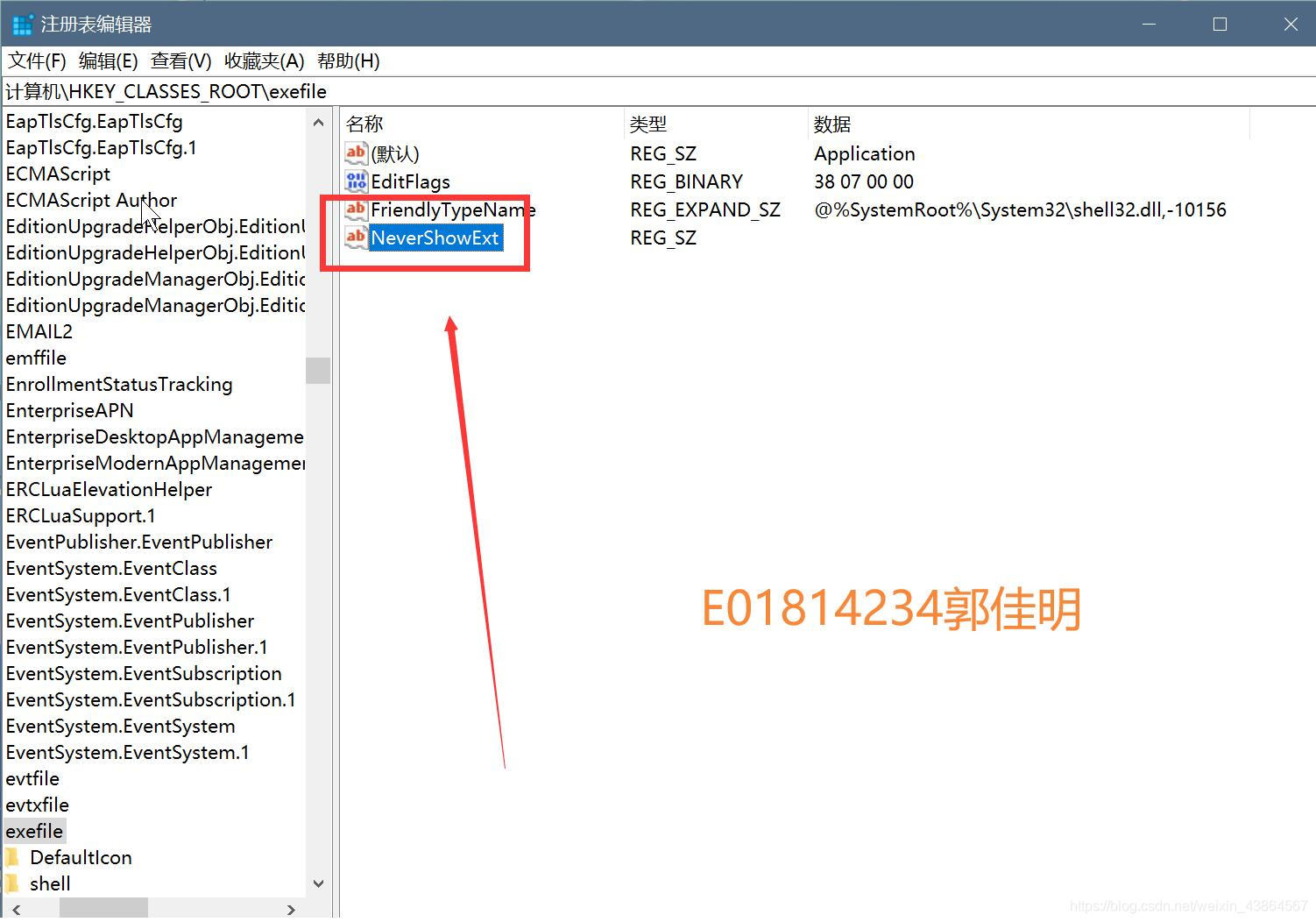The width and height of the screenshot is (1316, 922).
Task: Select the evtxfile key
Action: click(x=37, y=805)
